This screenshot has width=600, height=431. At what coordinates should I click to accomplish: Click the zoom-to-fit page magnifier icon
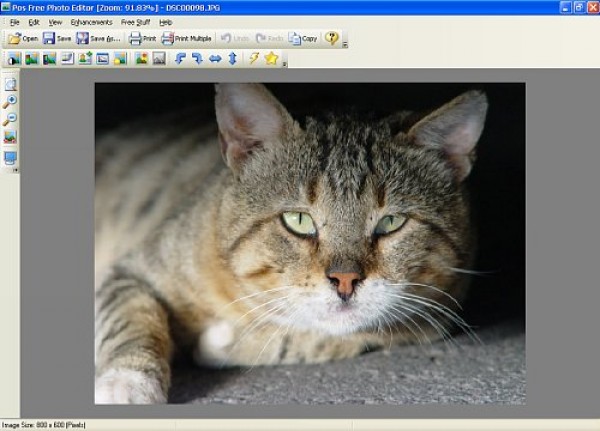tap(10, 85)
